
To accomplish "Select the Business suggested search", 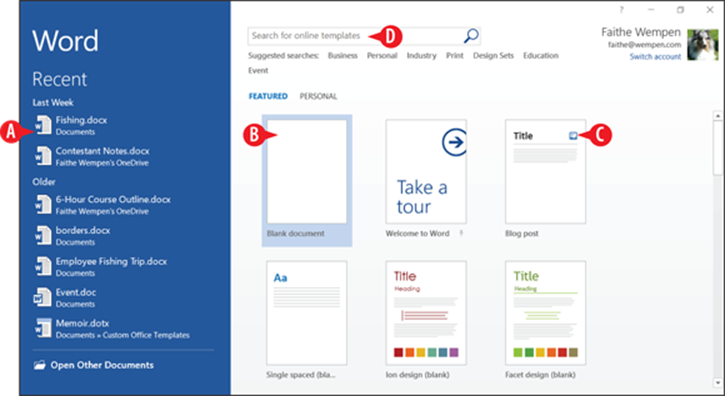I will click(x=343, y=56).
